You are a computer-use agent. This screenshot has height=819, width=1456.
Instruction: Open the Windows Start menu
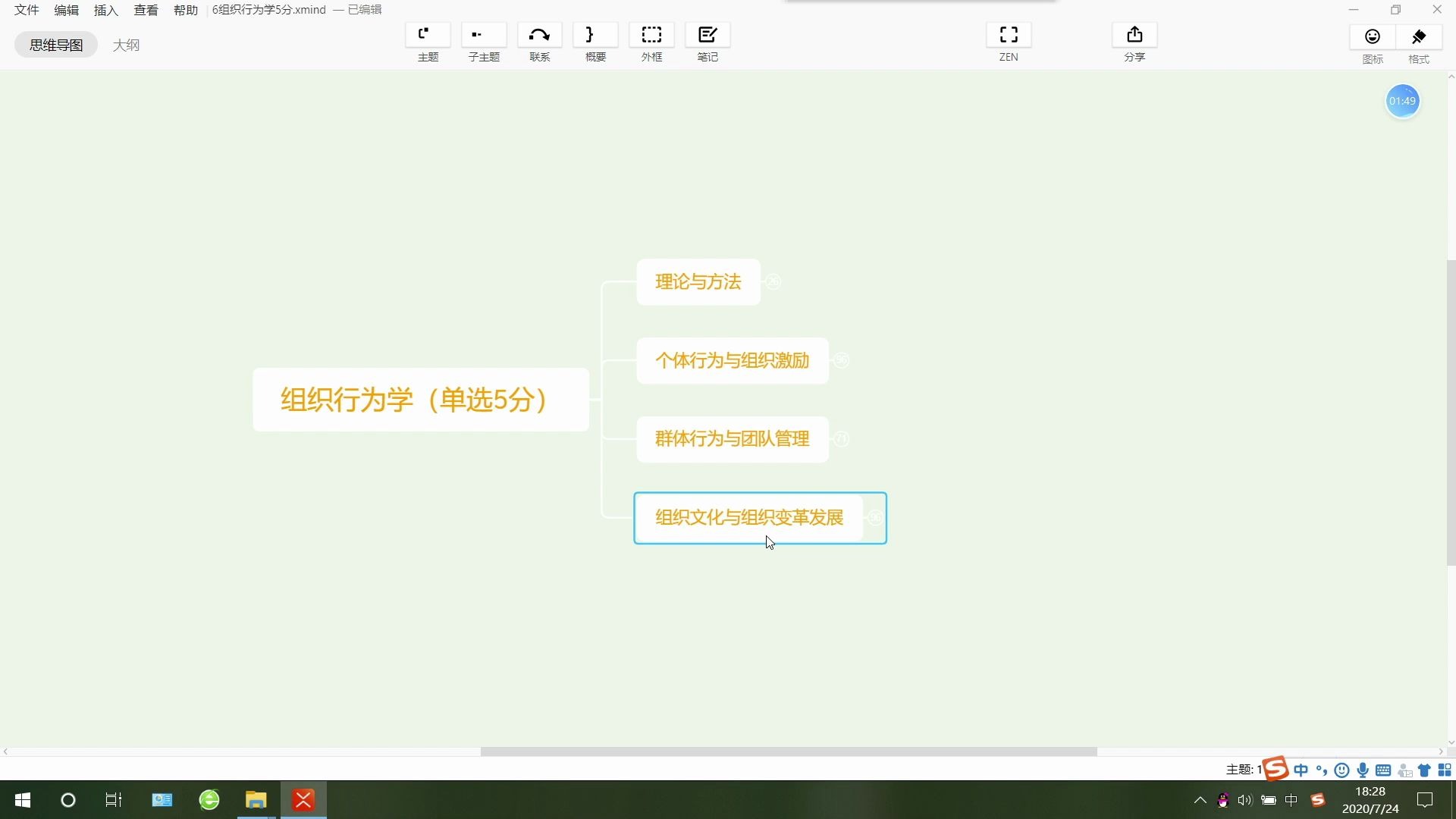(23, 800)
